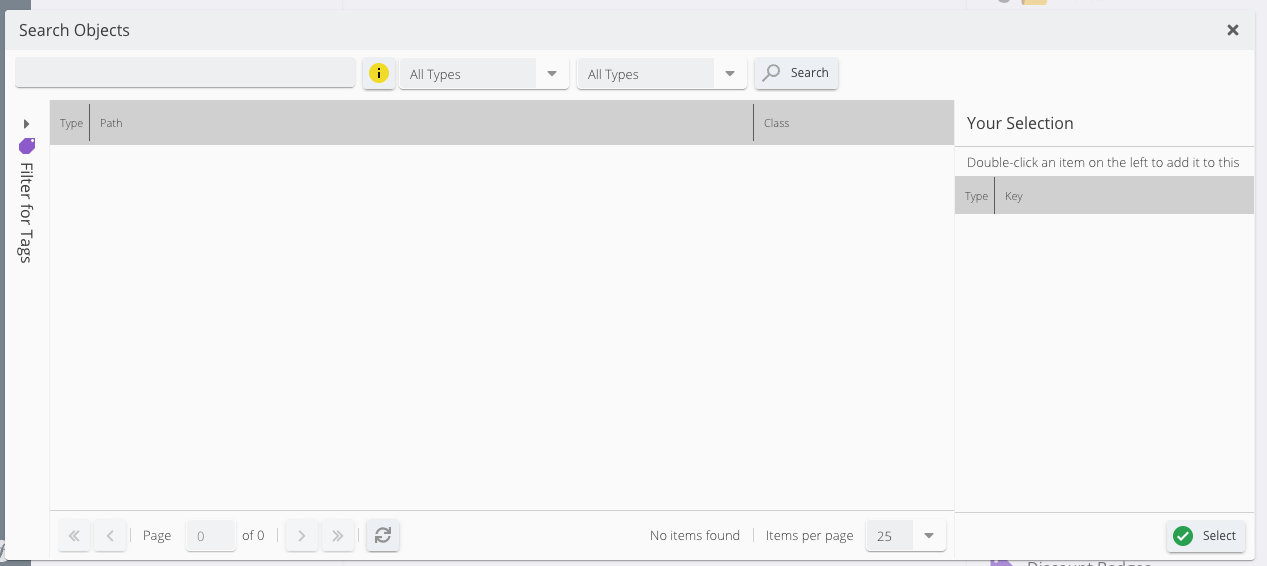Screen dimensions: 1267x566
Task: Sort by the Class column header
Action: coord(852,123)
